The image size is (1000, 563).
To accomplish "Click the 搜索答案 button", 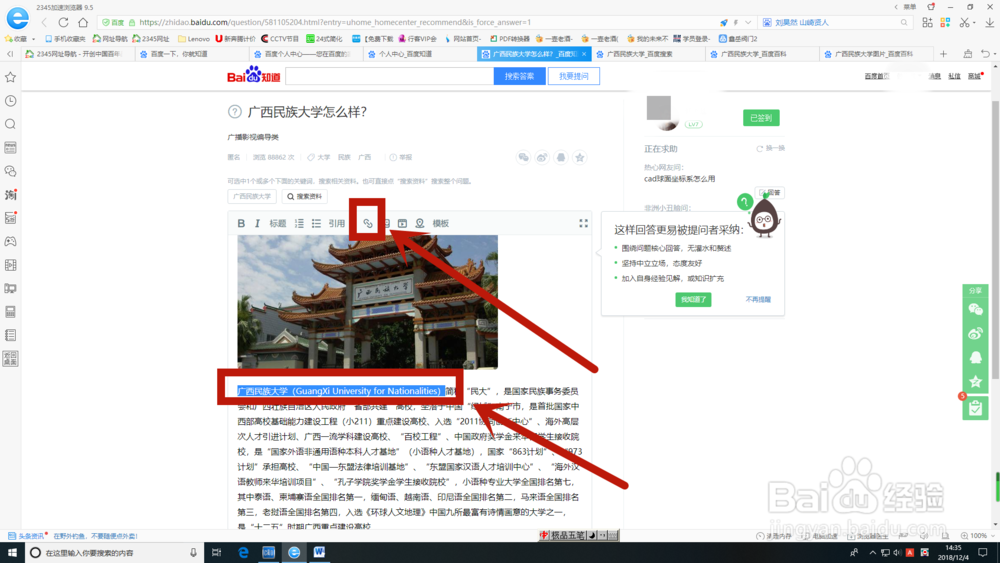I will (519, 76).
